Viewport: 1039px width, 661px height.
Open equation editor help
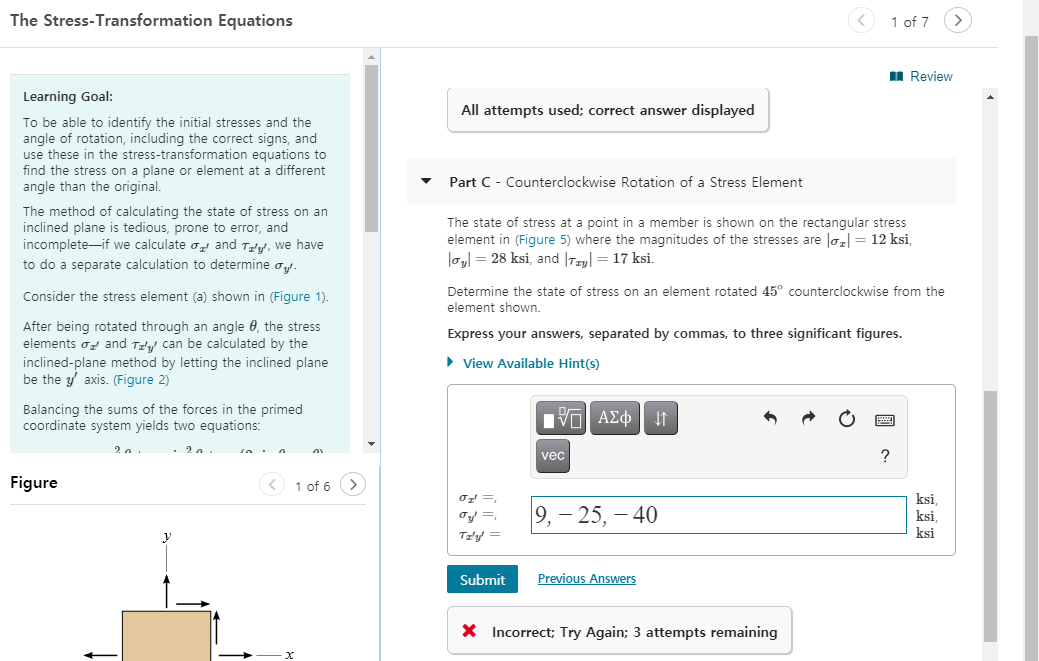coord(884,456)
